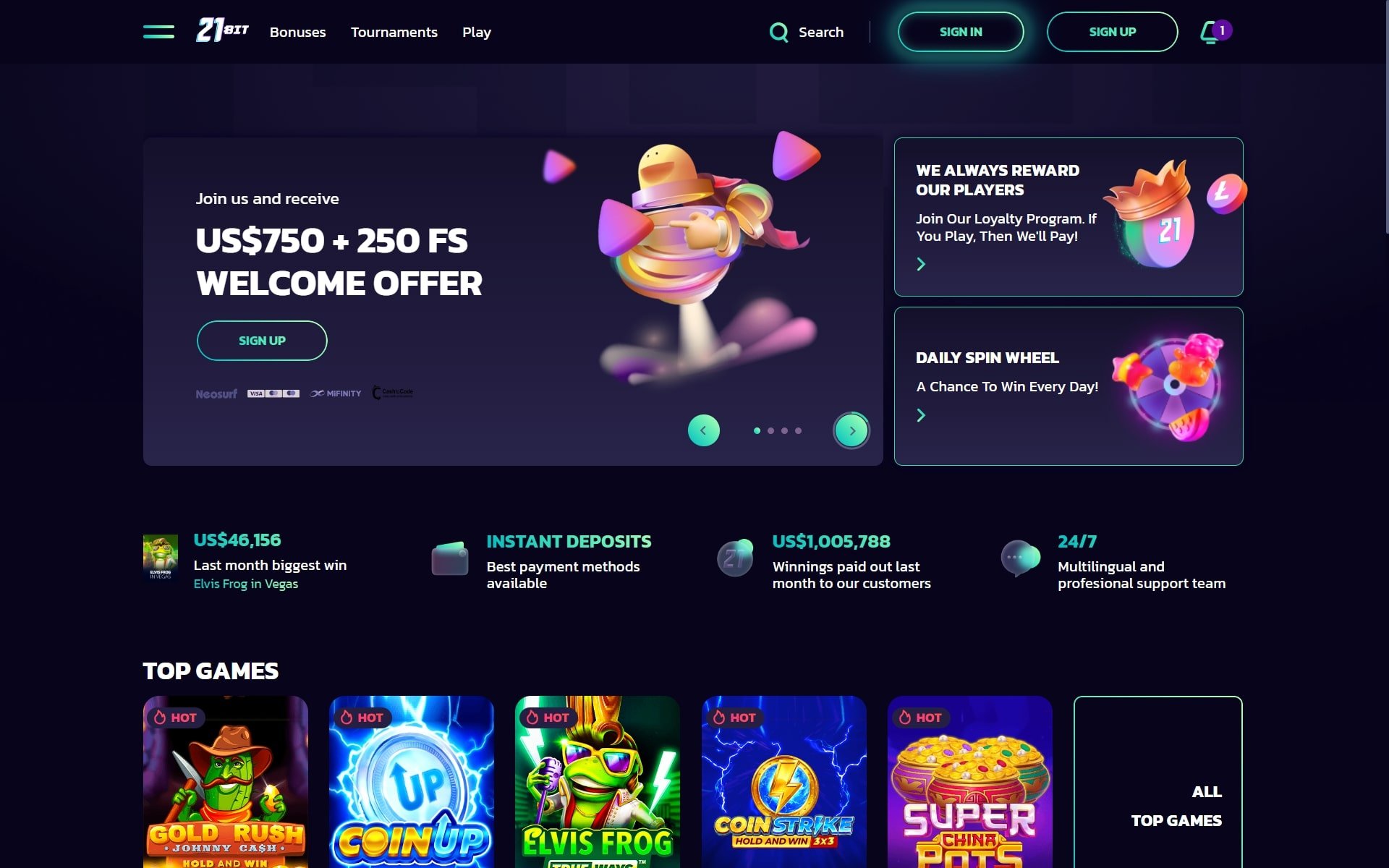1389x868 pixels.
Task: Open loyalty program via arrow chevron
Action: (921, 264)
